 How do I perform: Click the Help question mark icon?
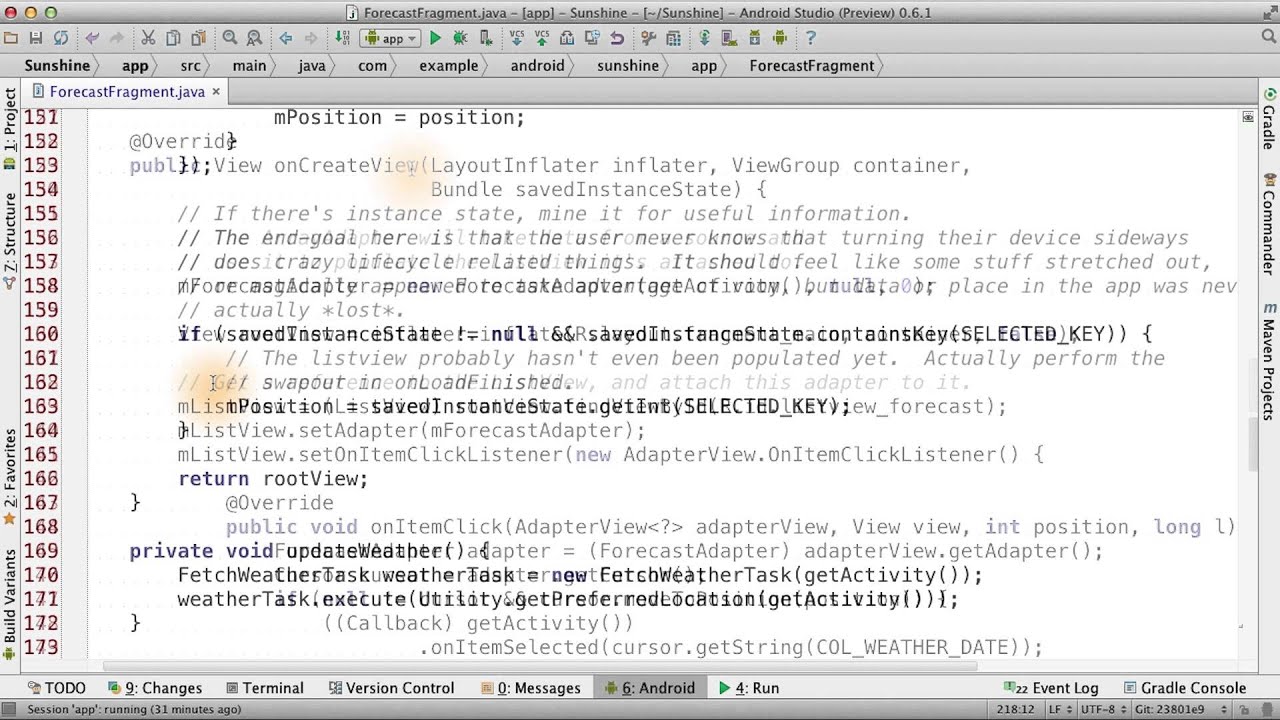point(811,38)
